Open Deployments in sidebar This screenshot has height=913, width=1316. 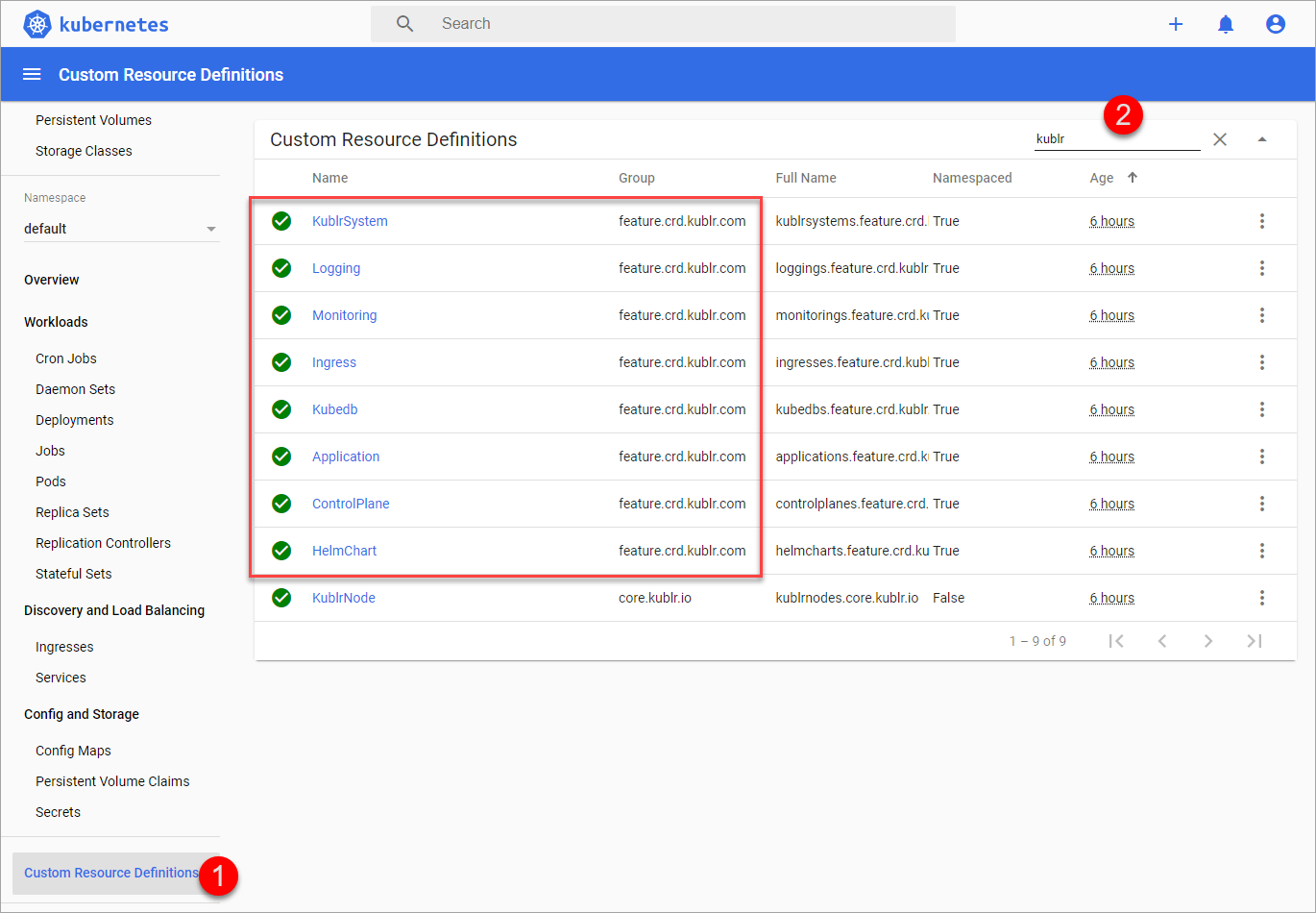(x=74, y=420)
